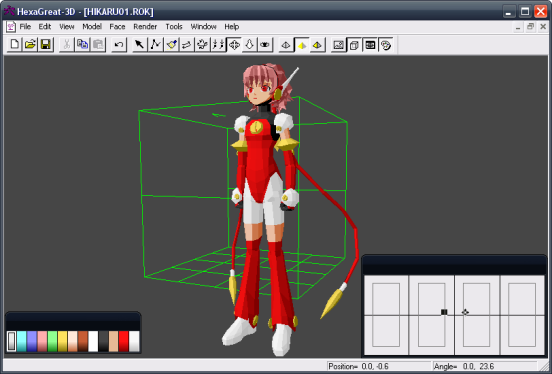Toggle the yellow flat shading display mode
The width and height of the screenshot is (552, 374).
(x=301, y=45)
